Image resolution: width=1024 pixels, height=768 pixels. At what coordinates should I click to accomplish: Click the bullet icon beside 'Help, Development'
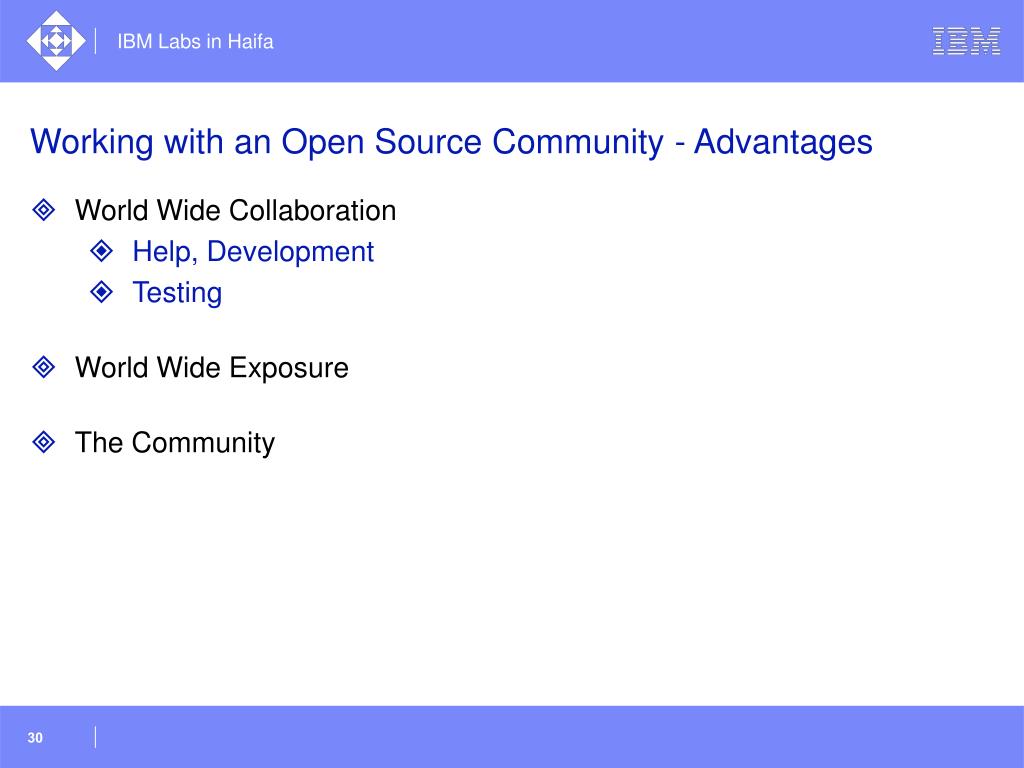click(x=101, y=251)
